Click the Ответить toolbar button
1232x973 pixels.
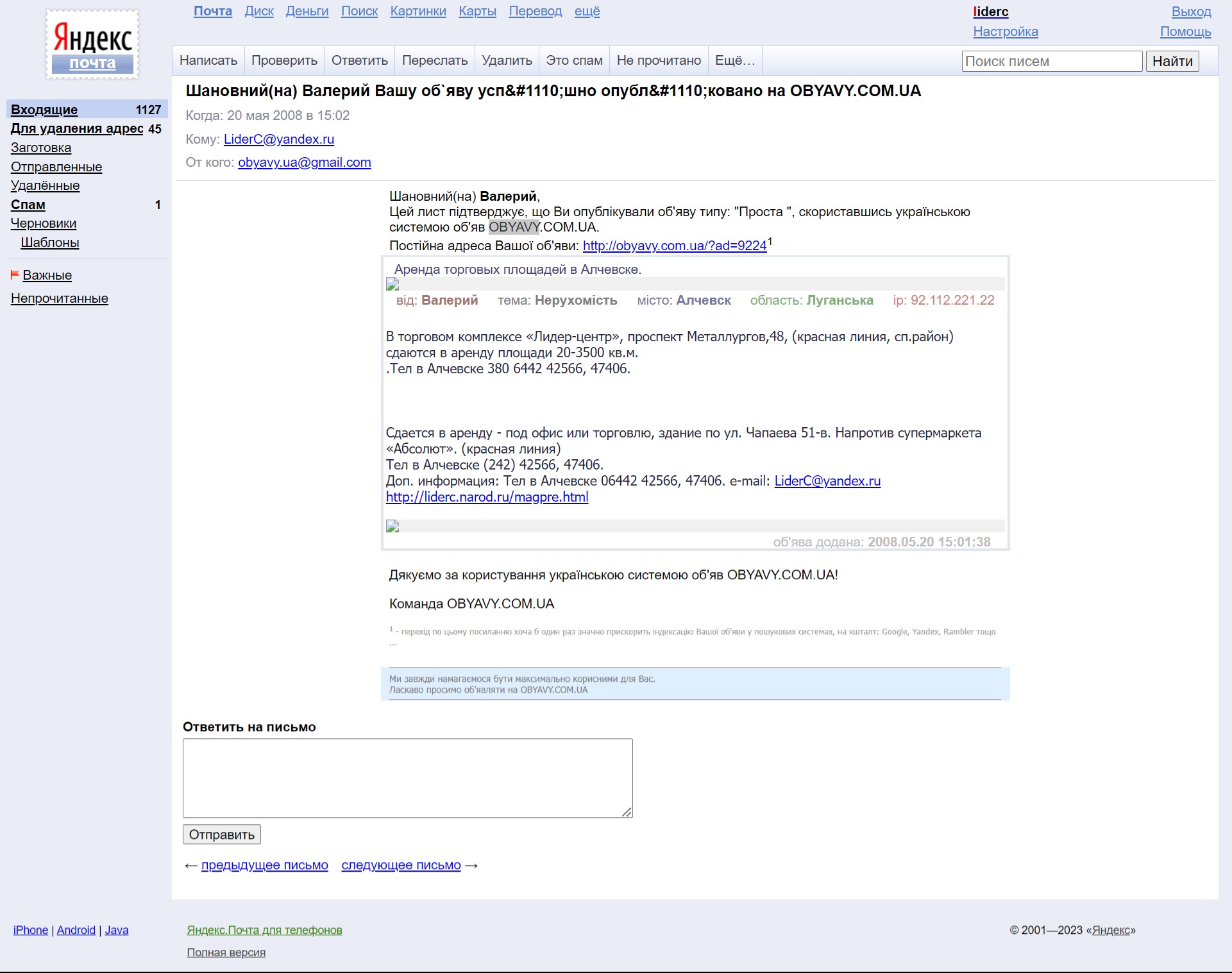click(x=360, y=60)
